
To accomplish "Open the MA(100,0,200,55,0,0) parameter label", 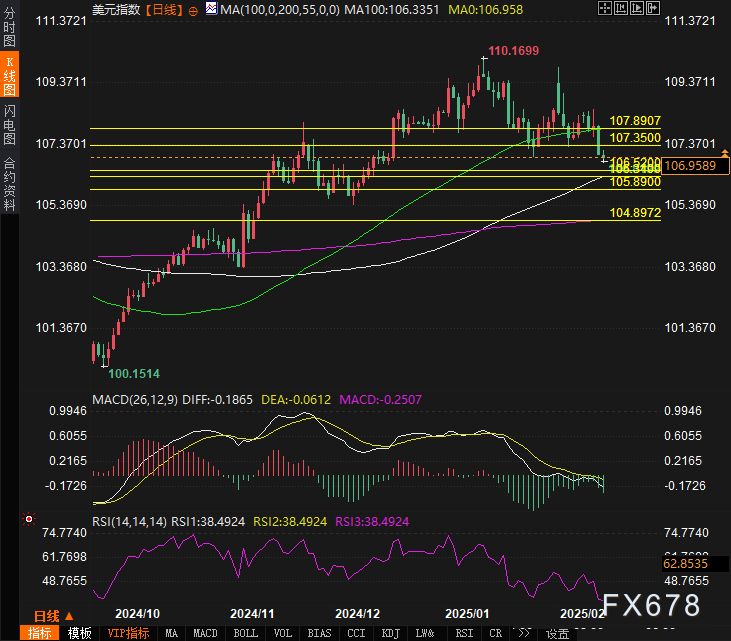I will point(279,9).
